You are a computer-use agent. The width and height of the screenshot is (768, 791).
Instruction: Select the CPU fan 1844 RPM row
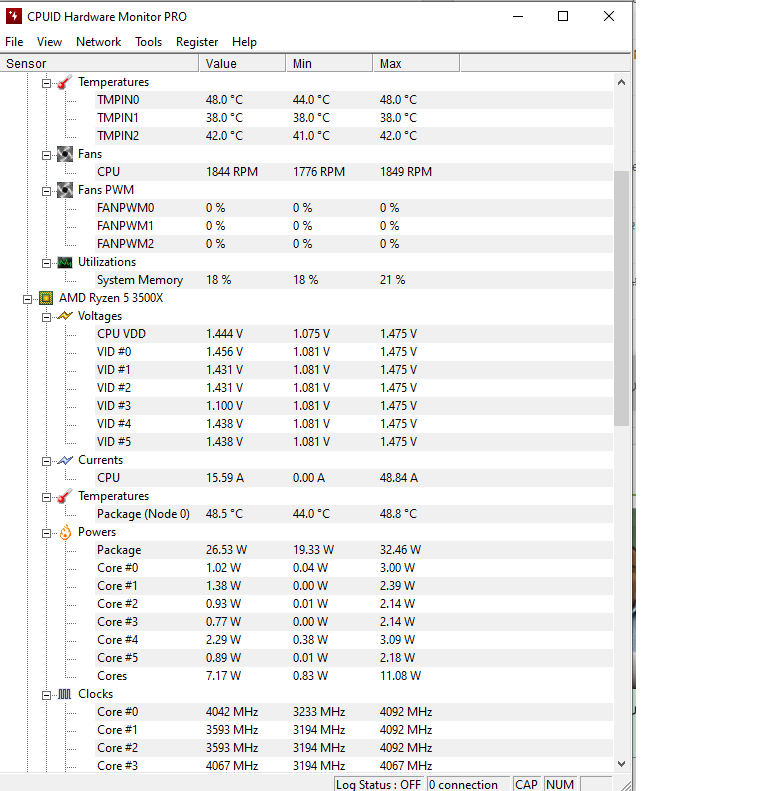pyautogui.click(x=354, y=172)
